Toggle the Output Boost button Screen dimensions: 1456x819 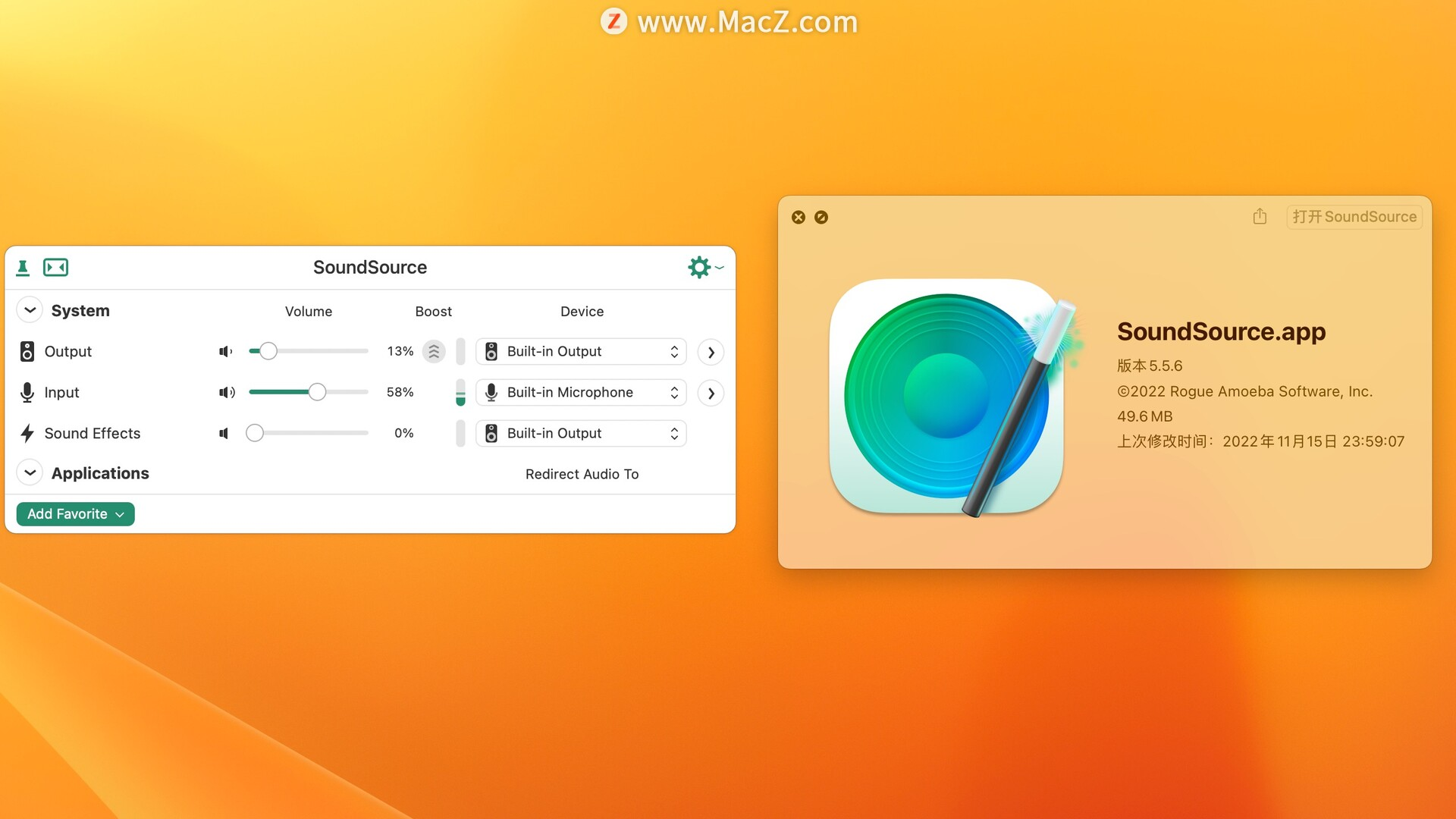coord(434,352)
